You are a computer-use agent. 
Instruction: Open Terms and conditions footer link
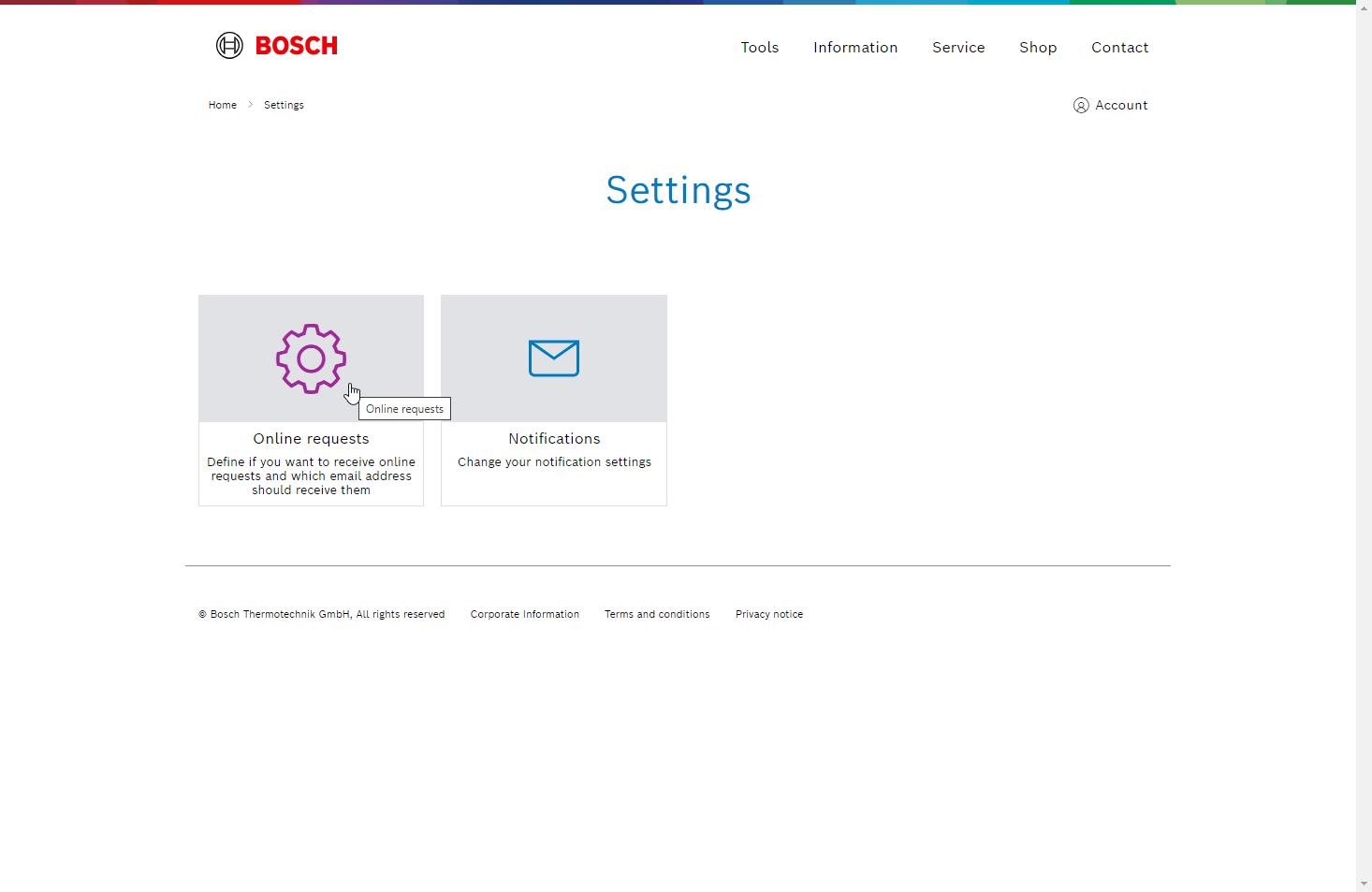pyautogui.click(x=657, y=614)
